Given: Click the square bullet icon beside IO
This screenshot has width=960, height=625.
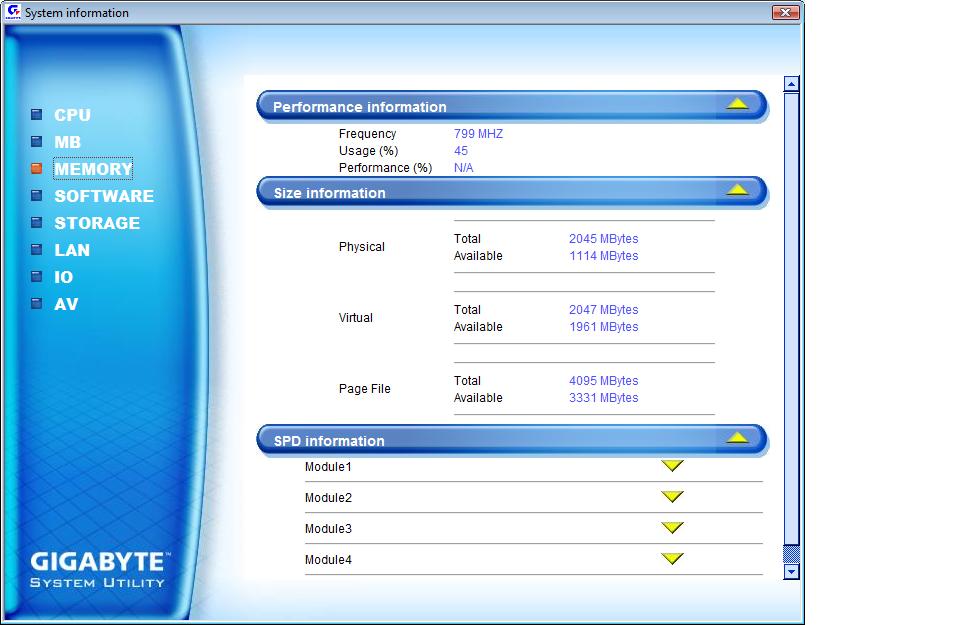Looking at the screenshot, I should [x=36, y=277].
